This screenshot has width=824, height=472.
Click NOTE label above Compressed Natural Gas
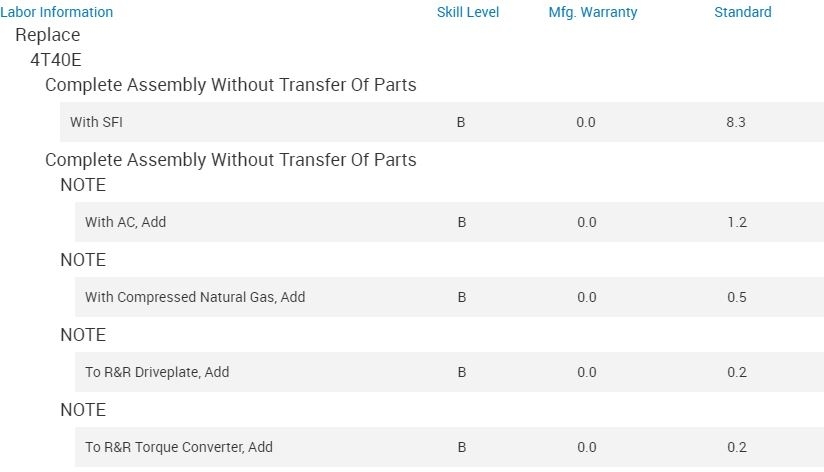(x=83, y=260)
